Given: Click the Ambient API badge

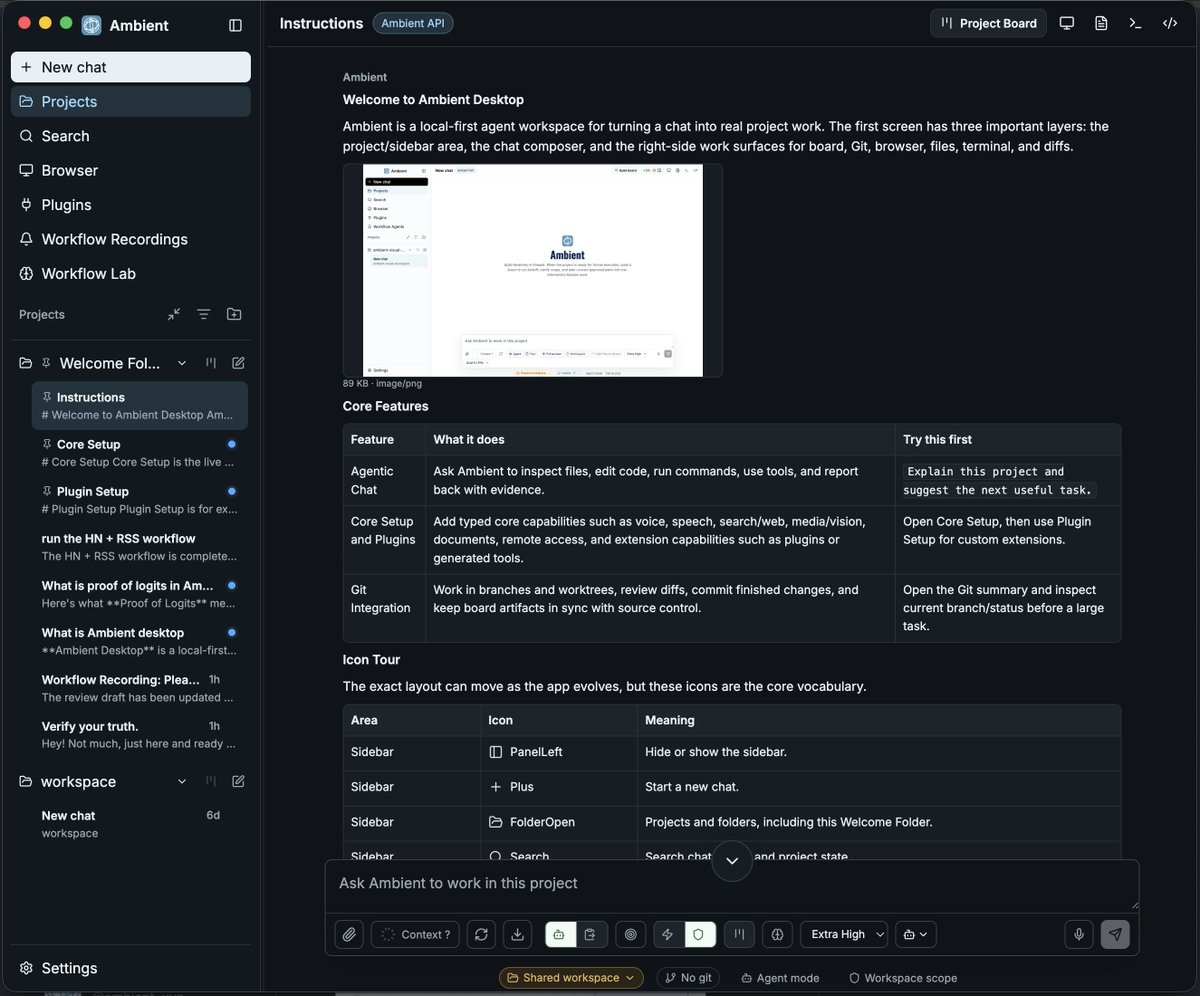Looking at the screenshot, I should point(413,23).
